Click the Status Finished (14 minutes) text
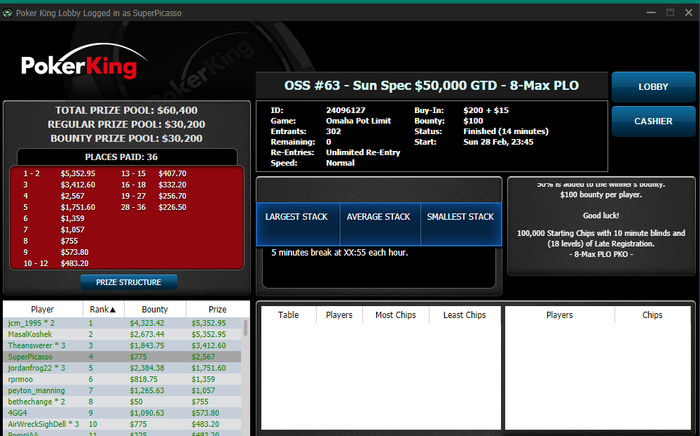 click(x=506, y=132)
